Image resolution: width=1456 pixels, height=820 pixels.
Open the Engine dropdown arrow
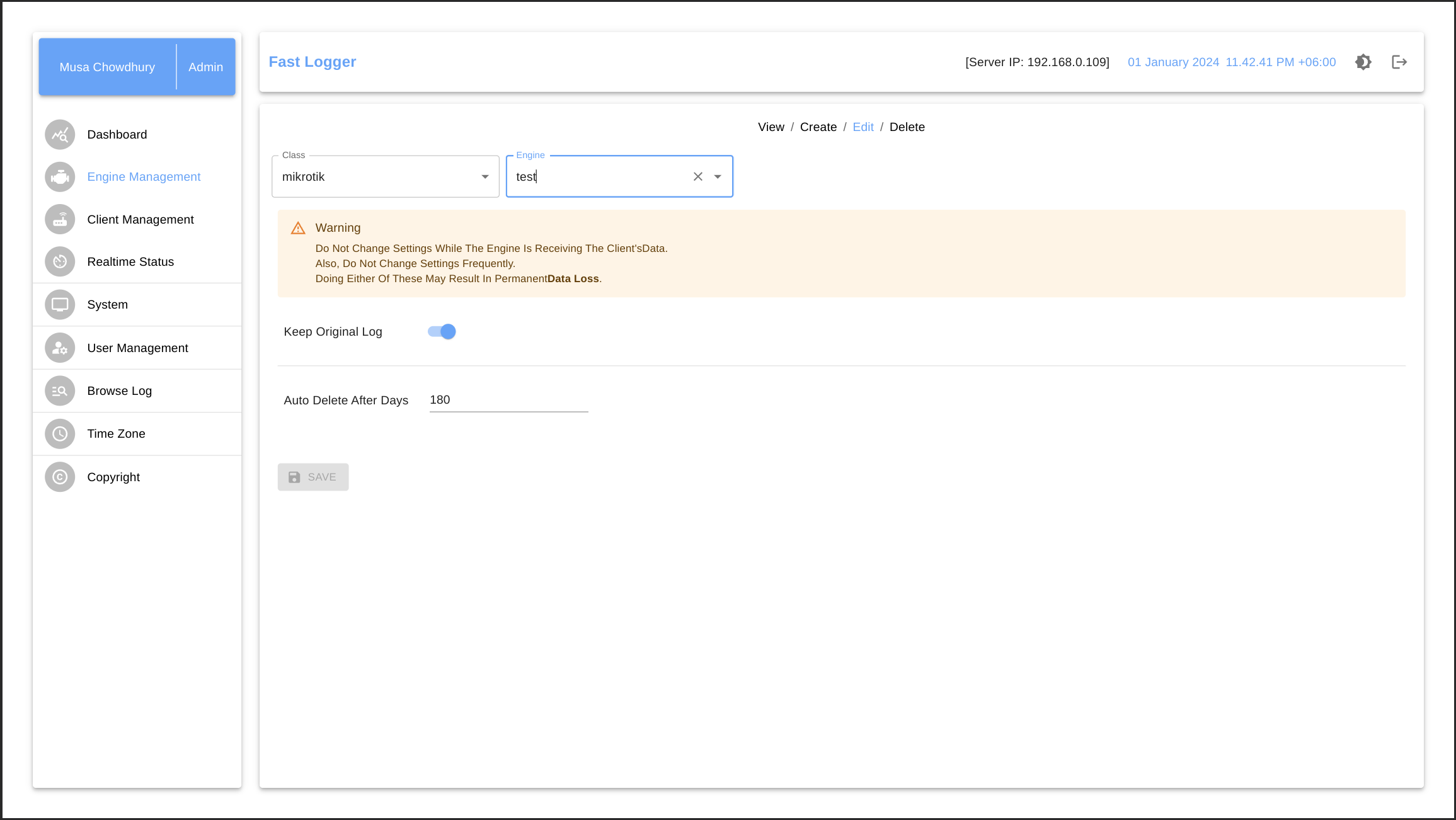click(x=718, y=177)
